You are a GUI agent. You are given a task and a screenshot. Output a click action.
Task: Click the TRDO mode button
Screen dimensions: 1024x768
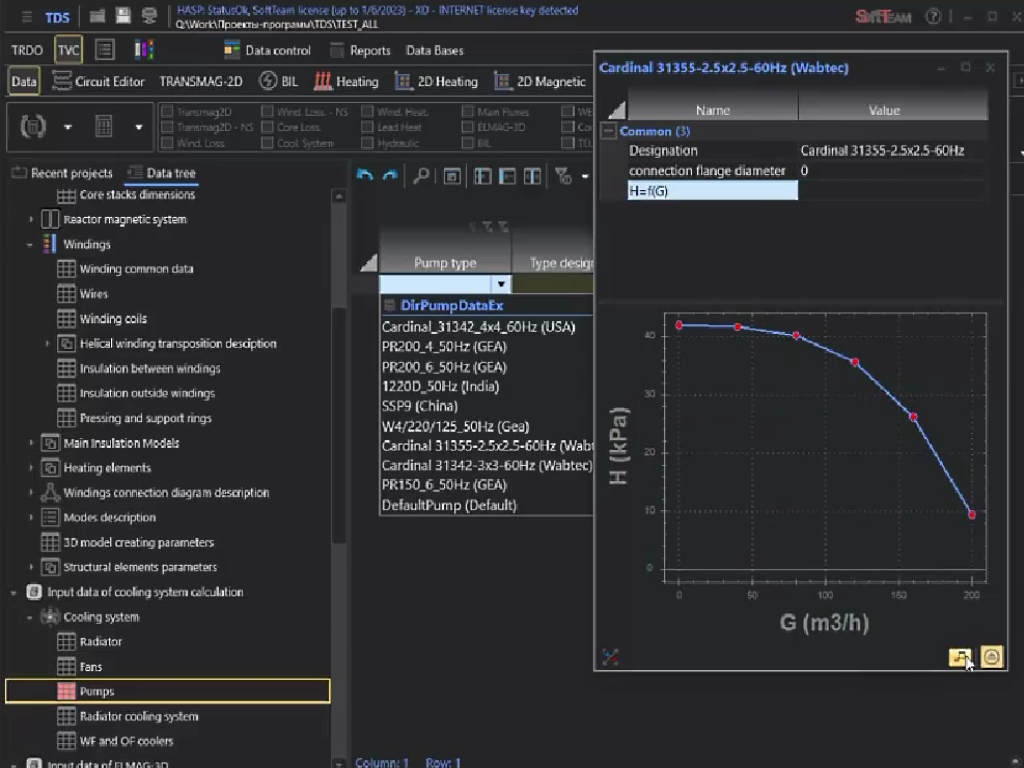pyautogui.click(x=27, y=50)
